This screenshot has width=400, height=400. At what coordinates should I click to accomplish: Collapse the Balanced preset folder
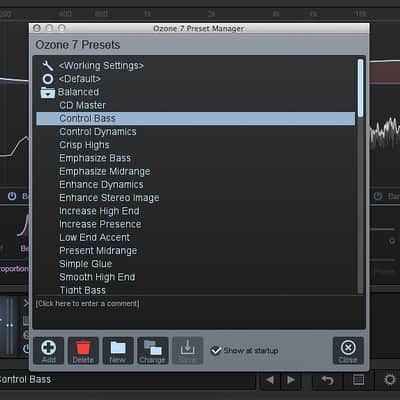48,93
